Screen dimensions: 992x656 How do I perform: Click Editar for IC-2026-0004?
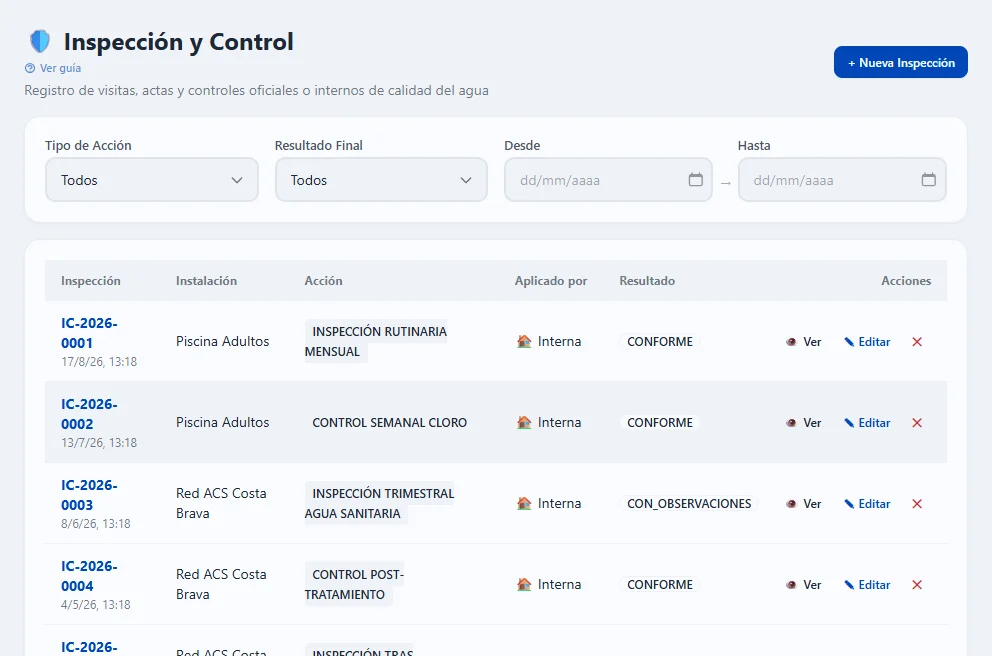pyautogui.click(x=867, y=585)
